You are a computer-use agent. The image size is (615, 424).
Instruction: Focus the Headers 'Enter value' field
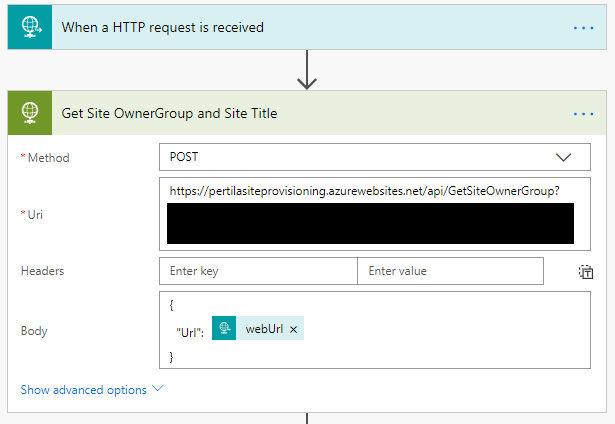[450, 271]
